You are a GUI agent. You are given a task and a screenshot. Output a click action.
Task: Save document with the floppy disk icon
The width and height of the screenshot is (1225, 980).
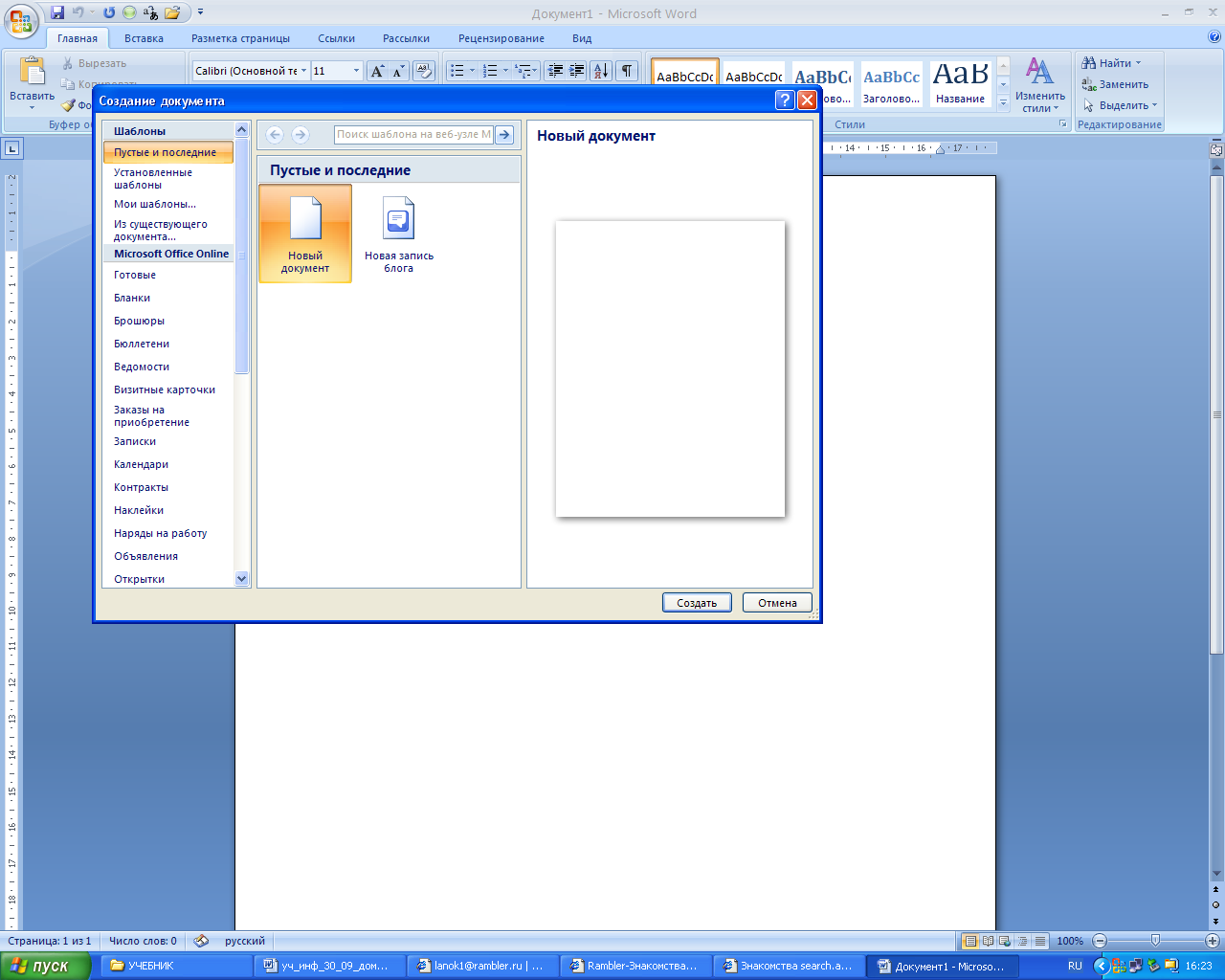click(57, 12)
